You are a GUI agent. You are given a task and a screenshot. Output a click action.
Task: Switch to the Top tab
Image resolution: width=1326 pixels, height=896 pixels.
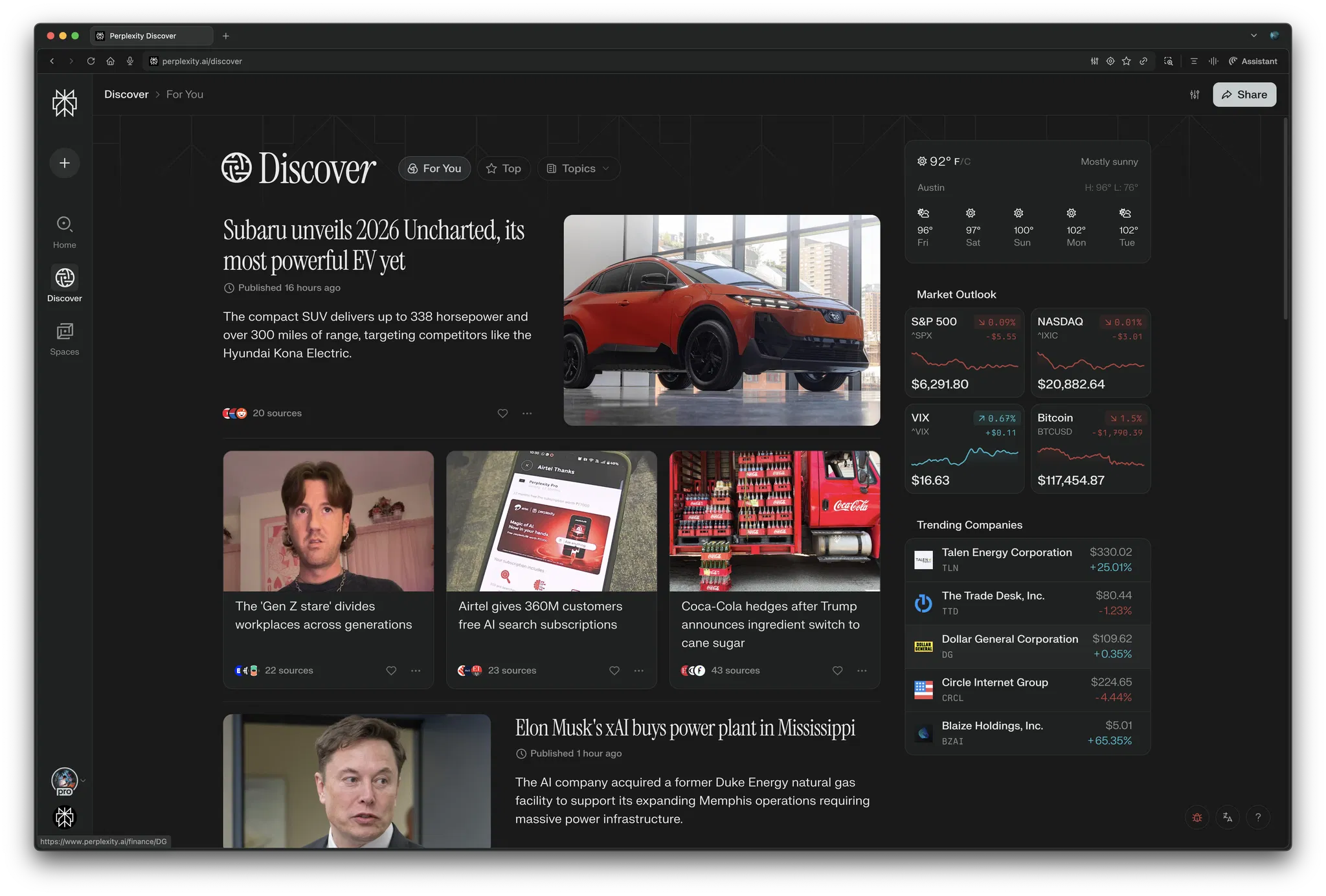[504, 168]
